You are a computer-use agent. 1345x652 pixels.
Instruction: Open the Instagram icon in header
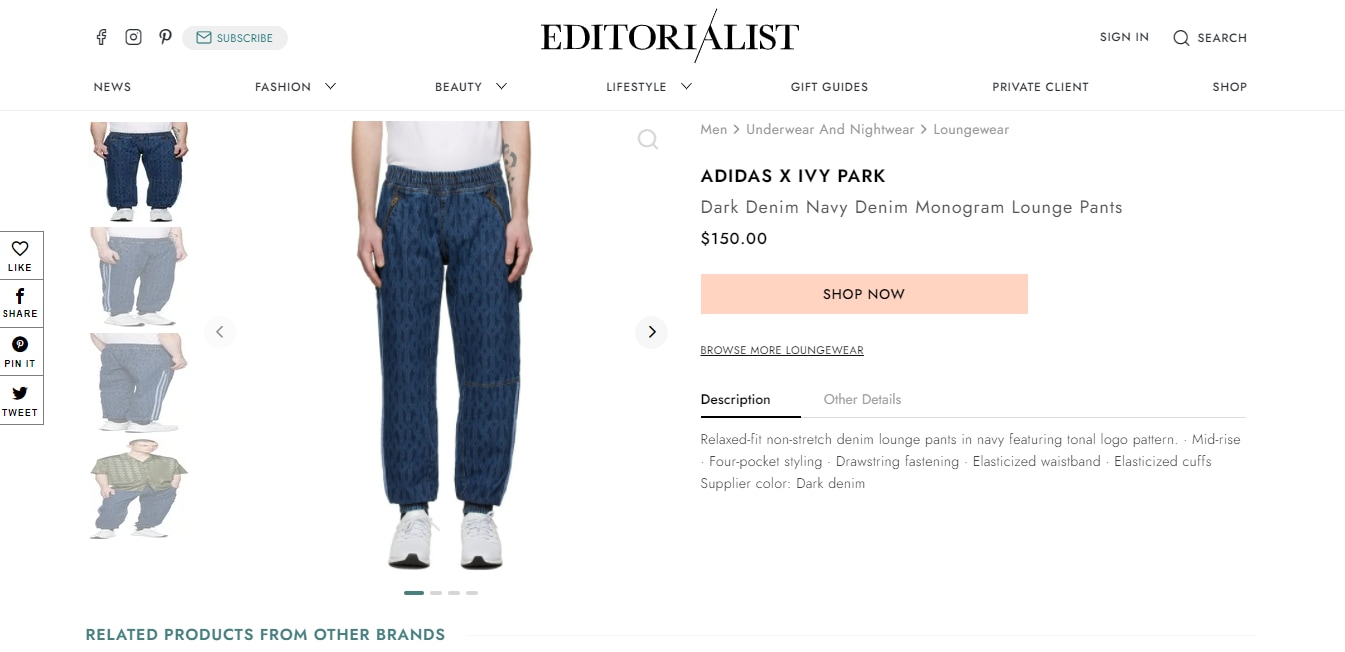click(x=133, y=37)
